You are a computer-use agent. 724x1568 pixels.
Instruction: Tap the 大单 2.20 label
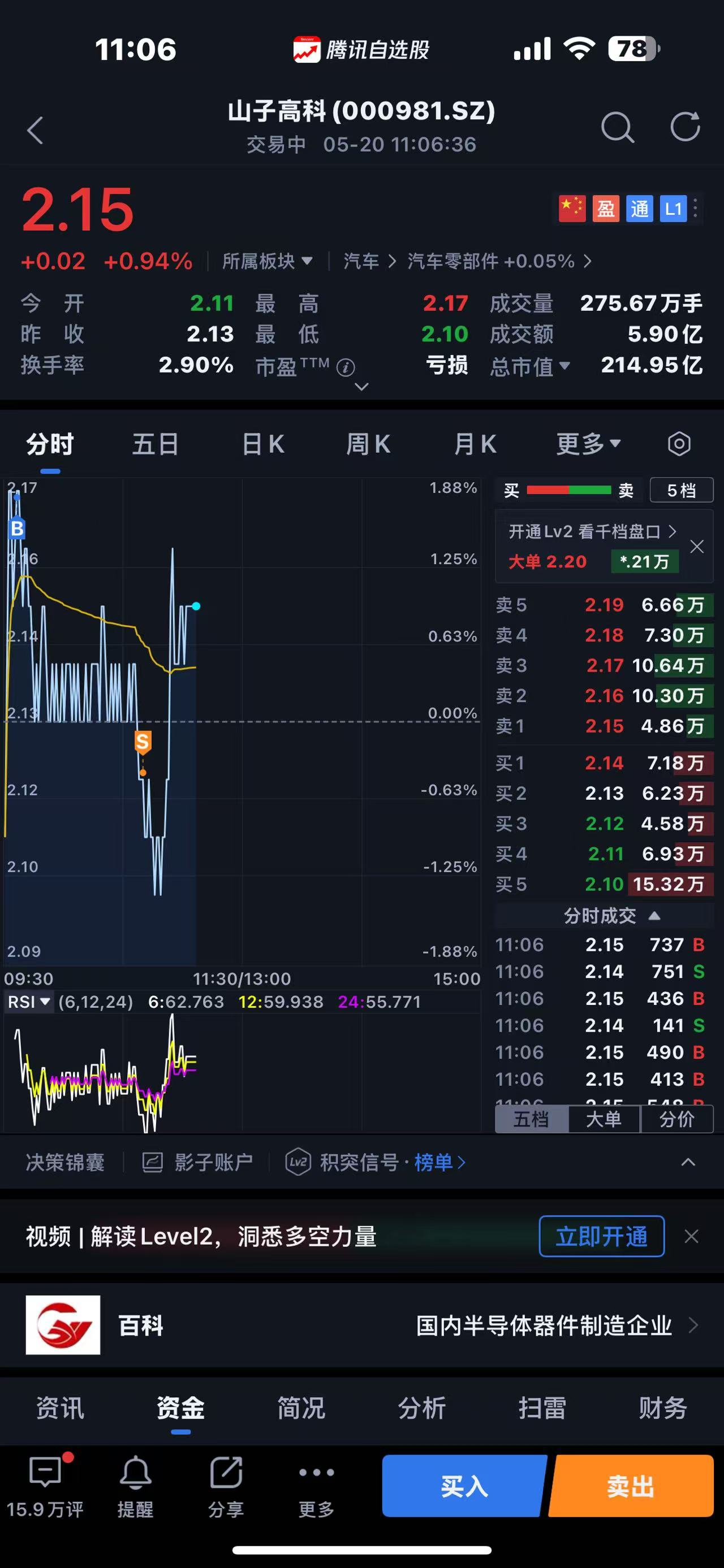[547, 561]
